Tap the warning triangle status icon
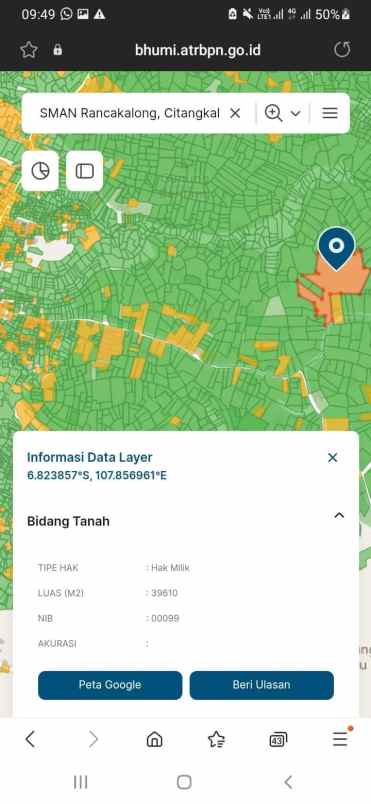 [99, 14]
